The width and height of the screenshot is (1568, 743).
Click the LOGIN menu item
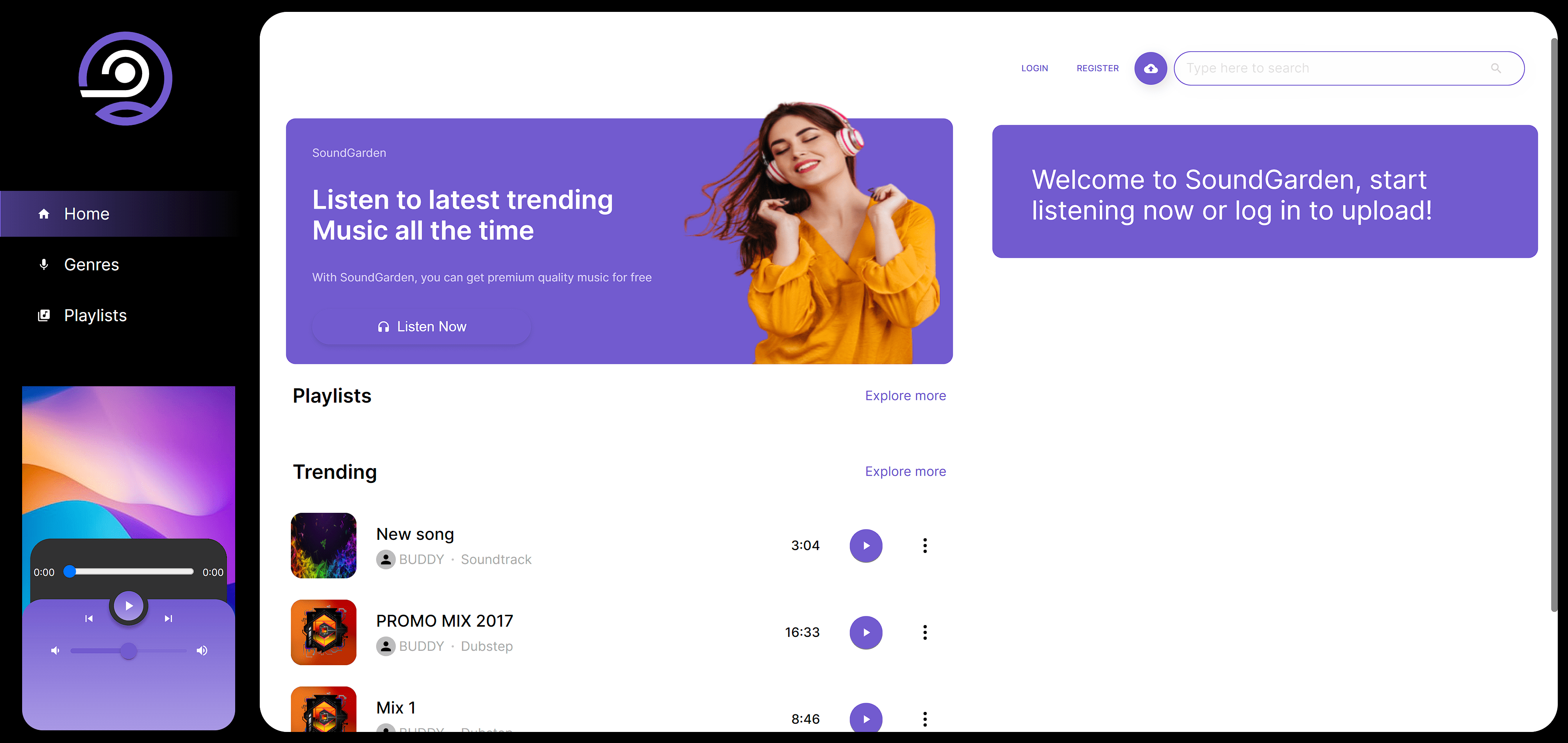tap(1034, 68)
